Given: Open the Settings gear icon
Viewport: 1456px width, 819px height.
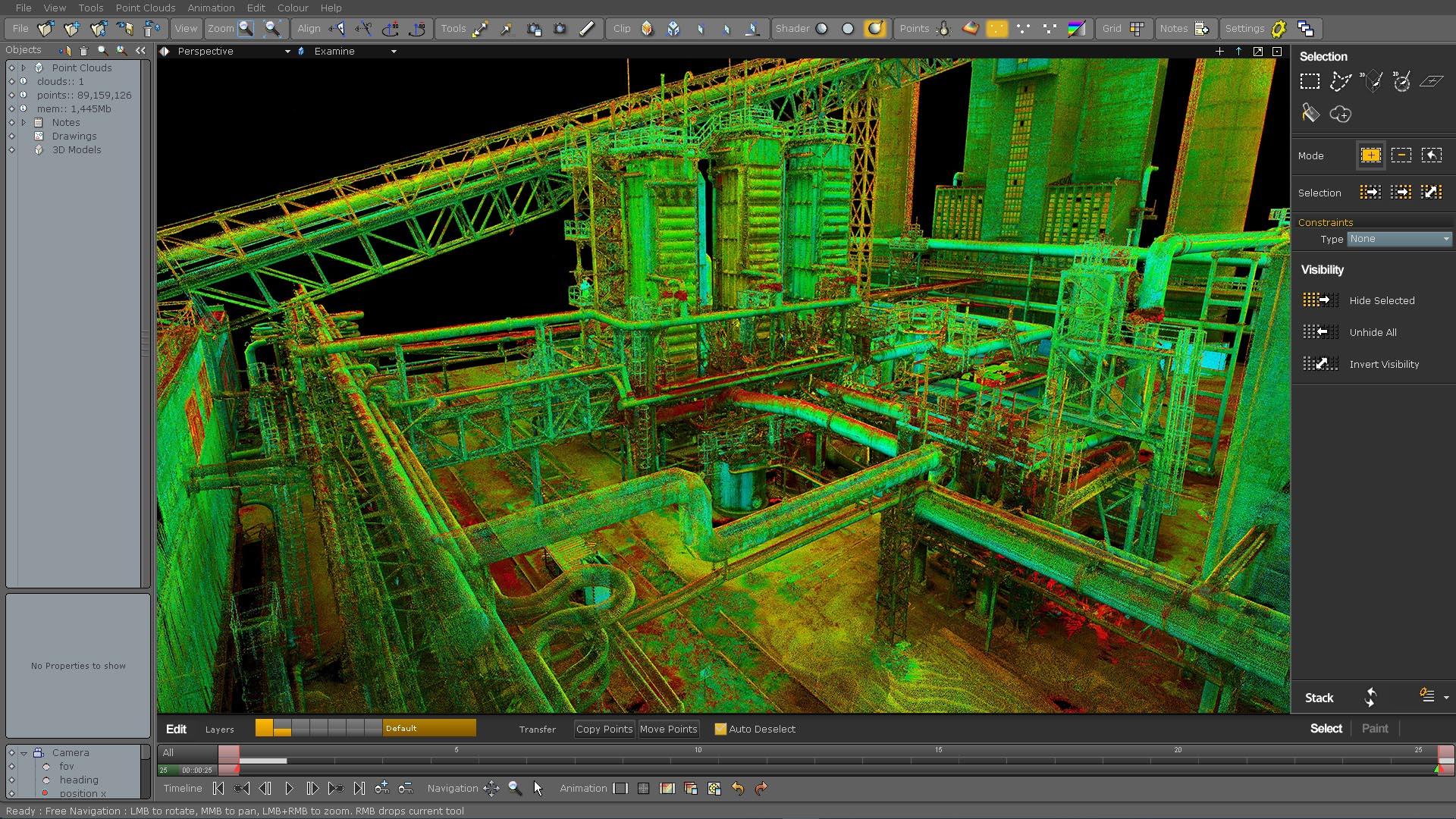Looking at the screenshot, I should [1279, 28].
